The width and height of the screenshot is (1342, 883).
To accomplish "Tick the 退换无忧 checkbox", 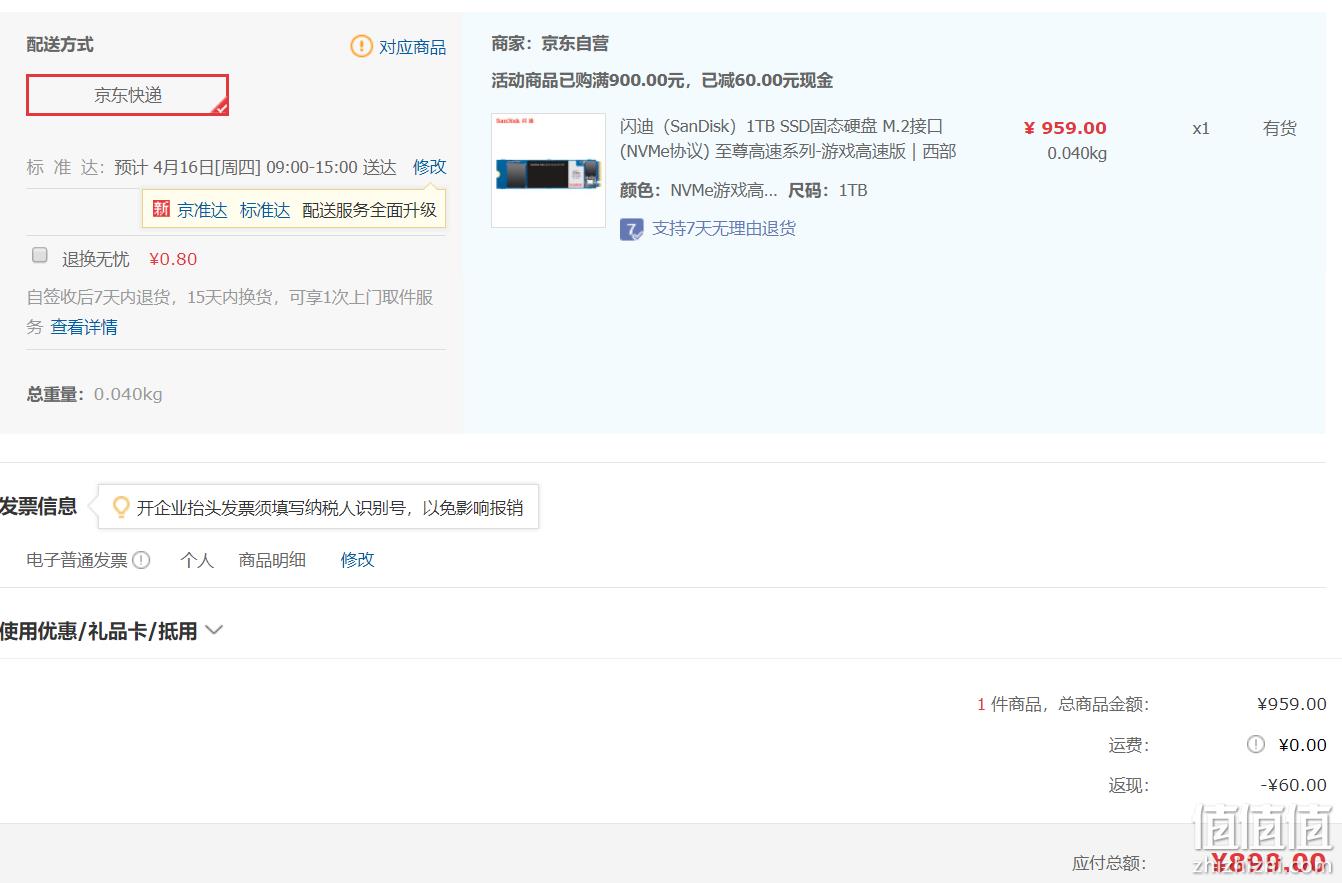I will 40,255.
